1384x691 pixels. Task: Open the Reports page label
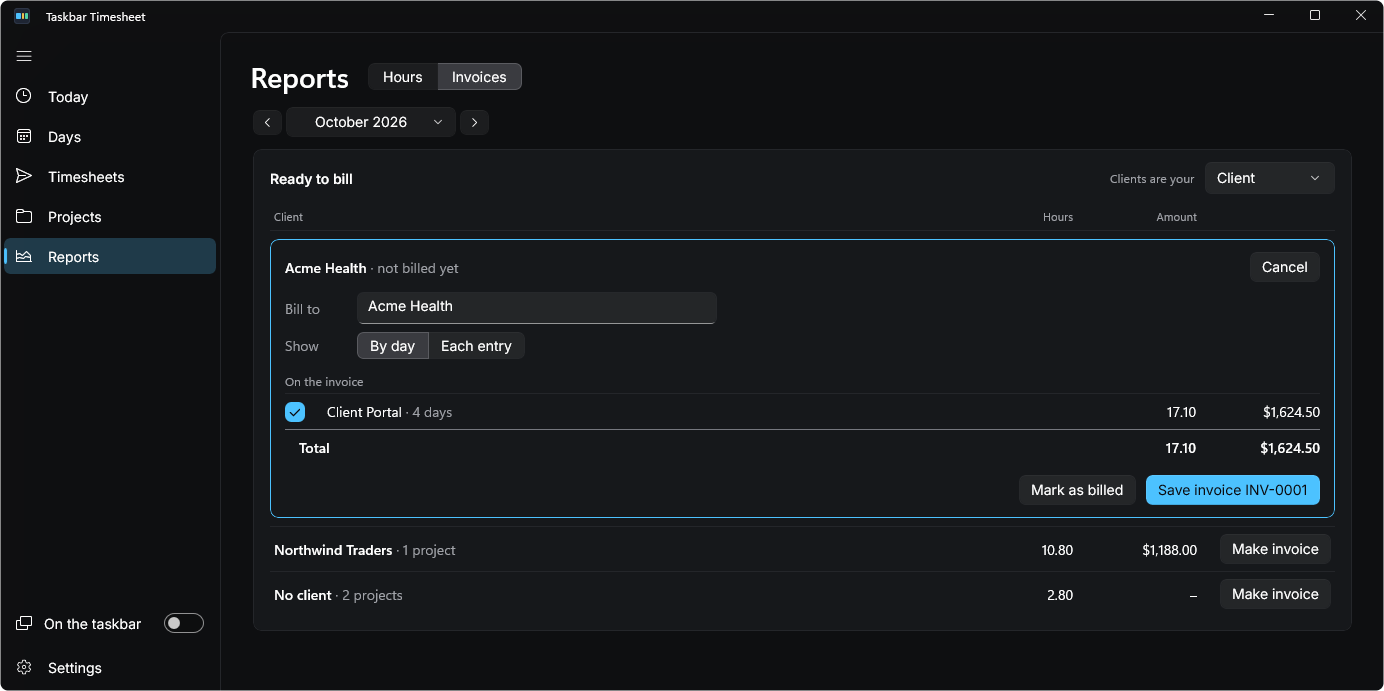[74, 257]
